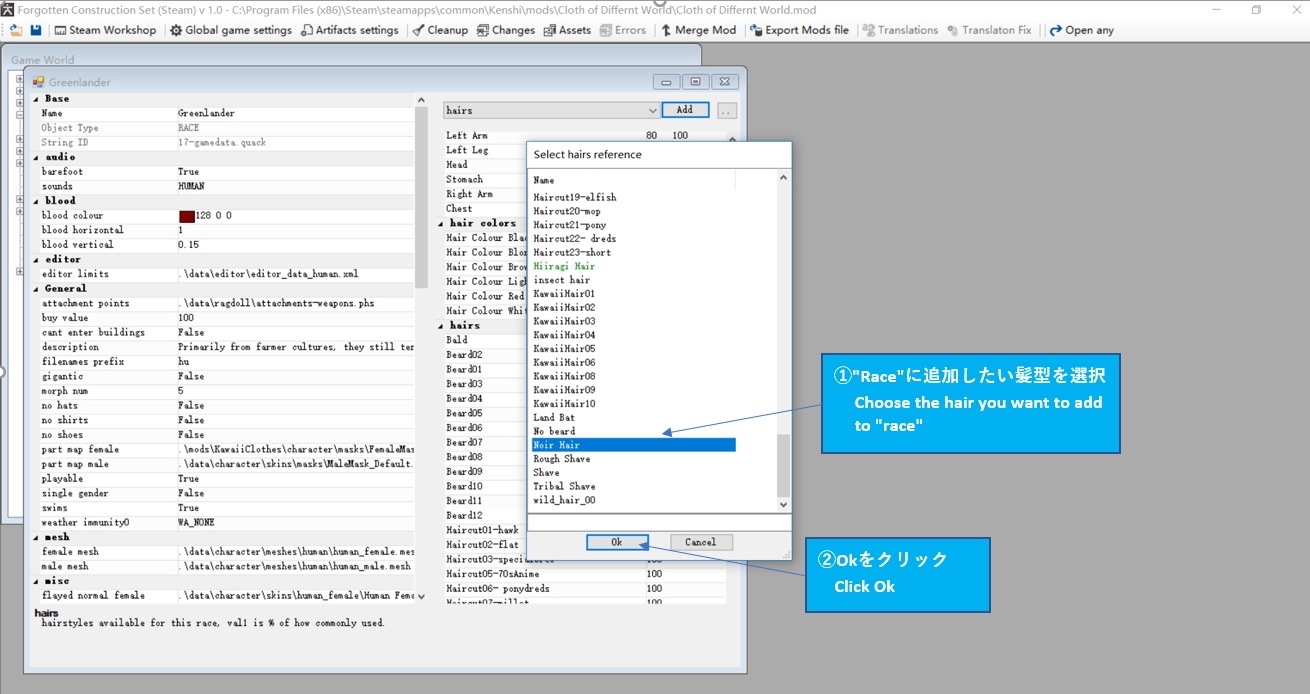Click the Translaton Fix toolbar item
This screenshot has width=1310, height=694.
(988, 30)
